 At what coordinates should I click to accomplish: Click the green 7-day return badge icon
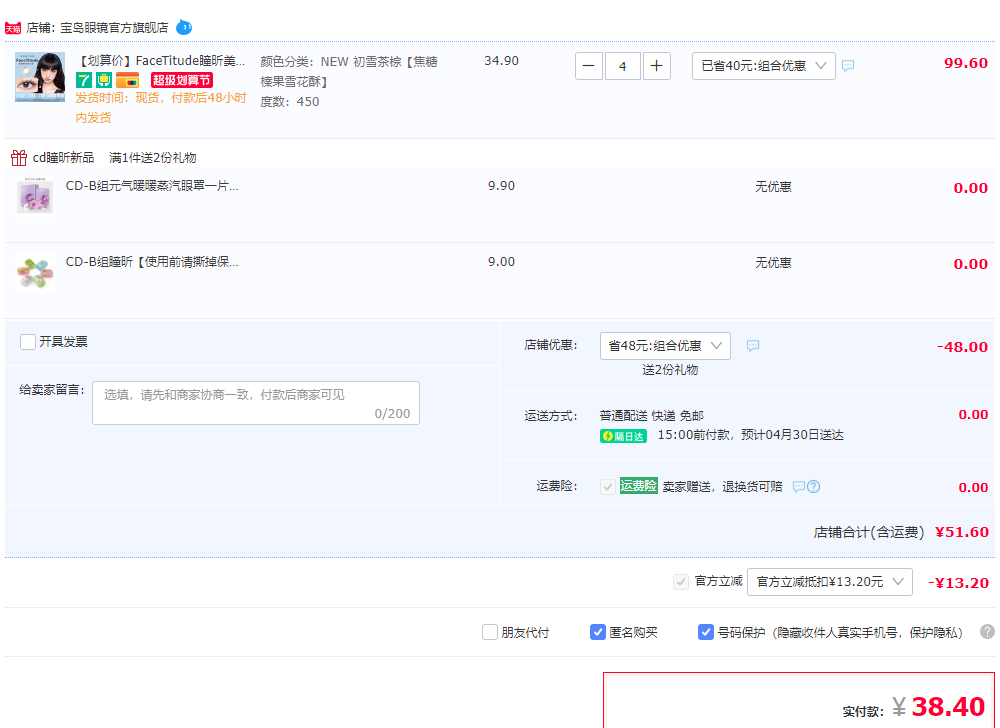[84, 80]
